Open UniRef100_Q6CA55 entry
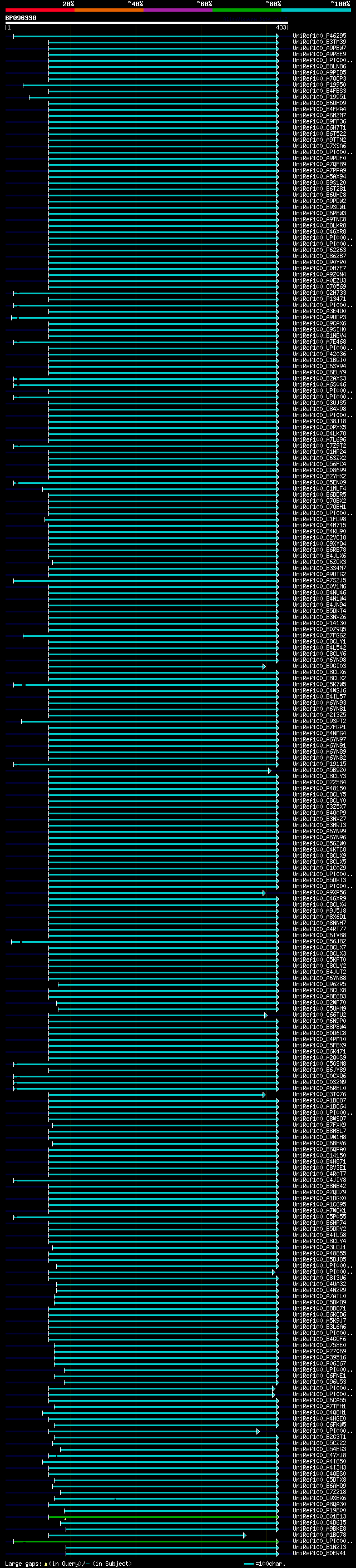The image size is (356, 1568). point(319,1400)
